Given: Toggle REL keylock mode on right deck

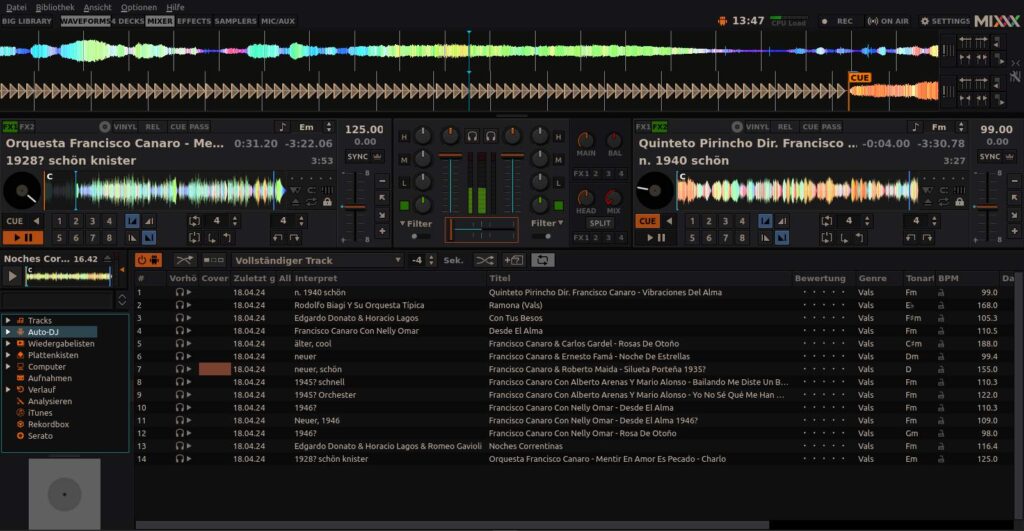Looking at the screenshot, I should [785, 127].
